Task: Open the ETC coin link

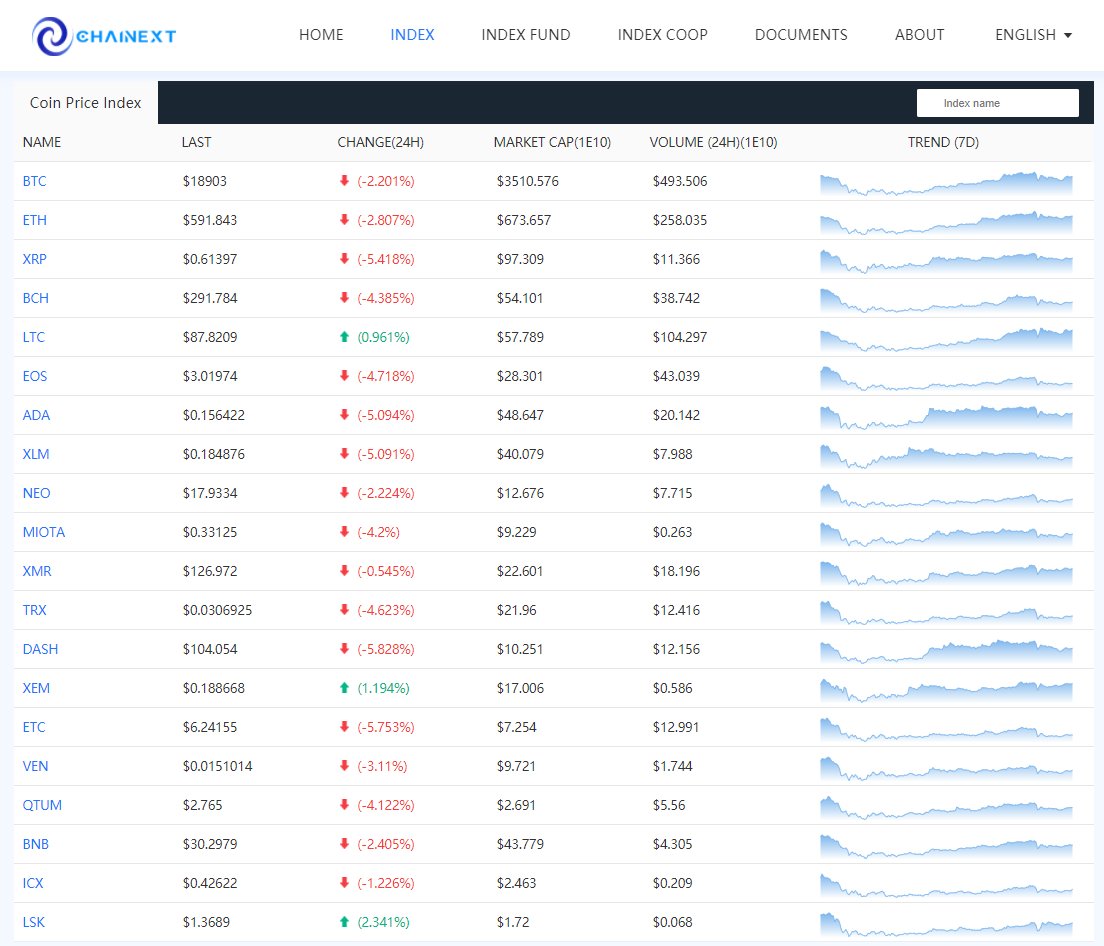Action: 34,727
